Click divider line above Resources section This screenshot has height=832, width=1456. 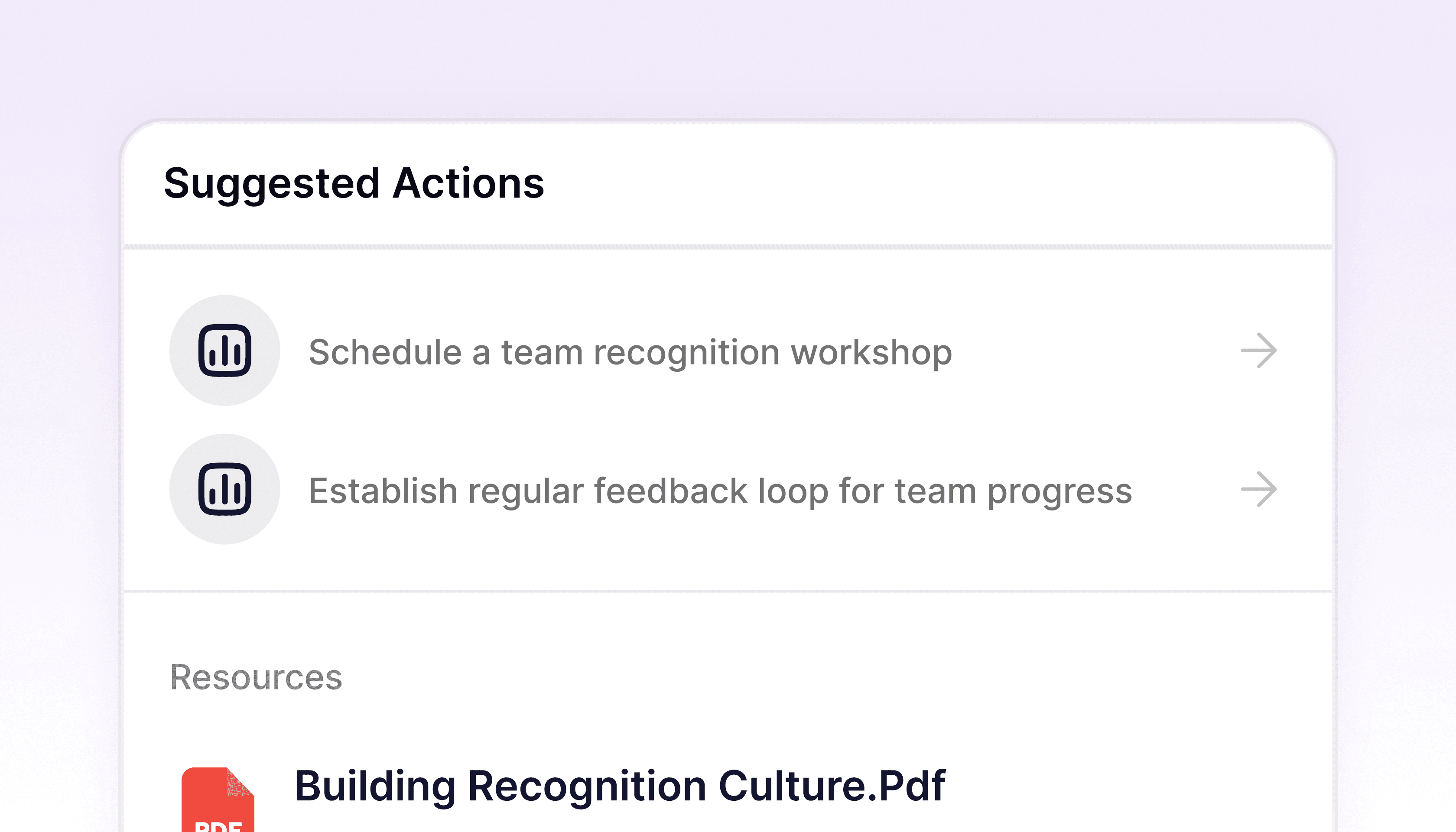tap(728, 591)
